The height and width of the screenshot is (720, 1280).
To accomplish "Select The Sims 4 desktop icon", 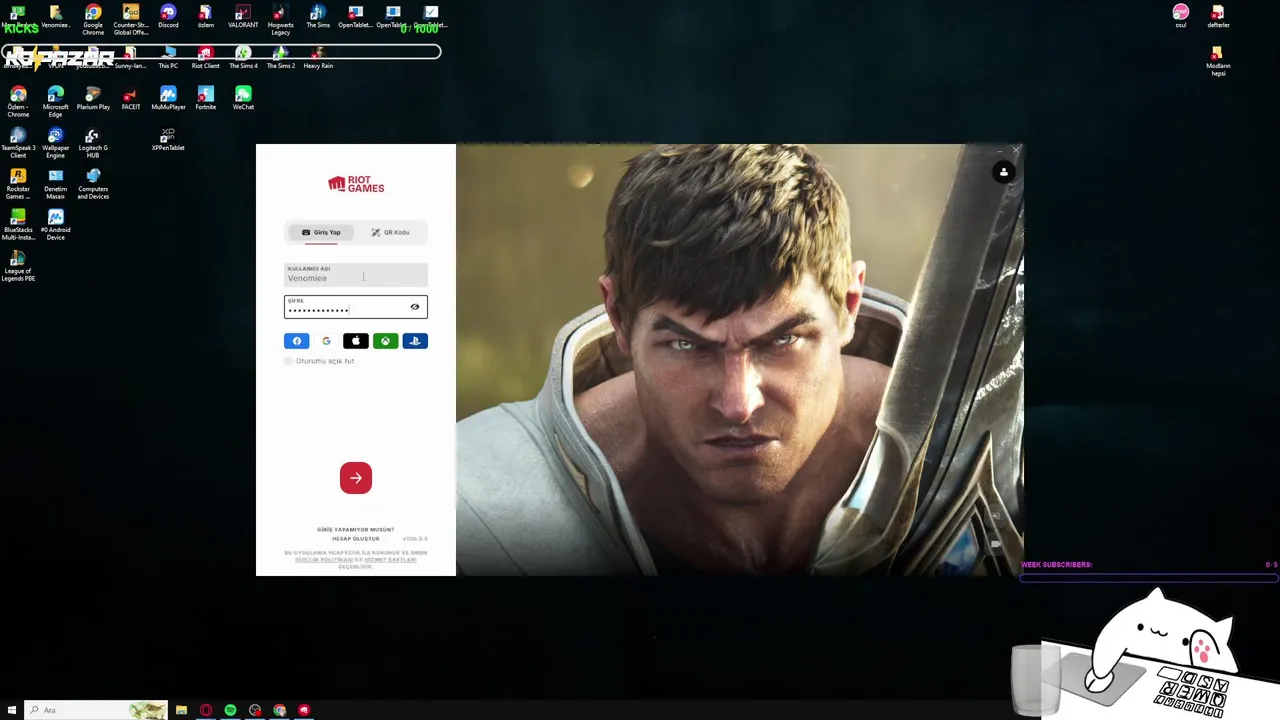I will pyautogui.click(x=243, y=58).
